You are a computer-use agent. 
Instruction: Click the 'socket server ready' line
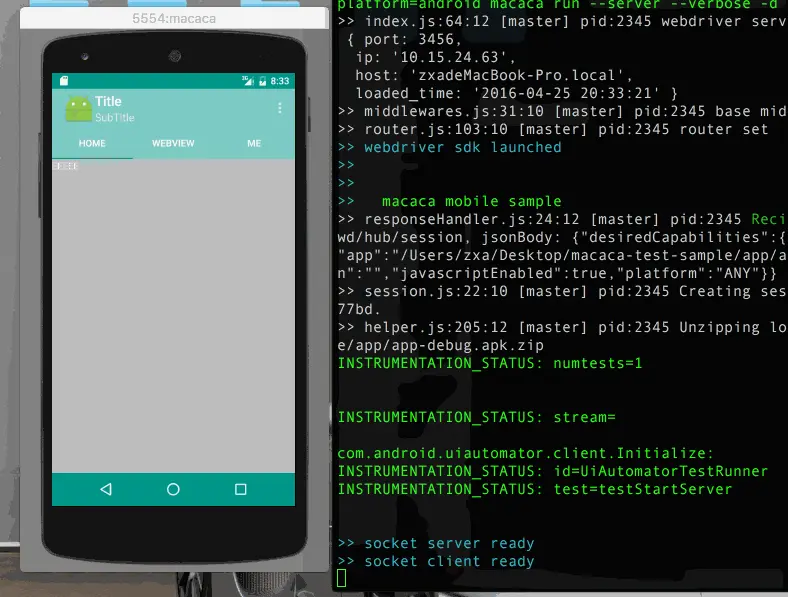(436, 543)
